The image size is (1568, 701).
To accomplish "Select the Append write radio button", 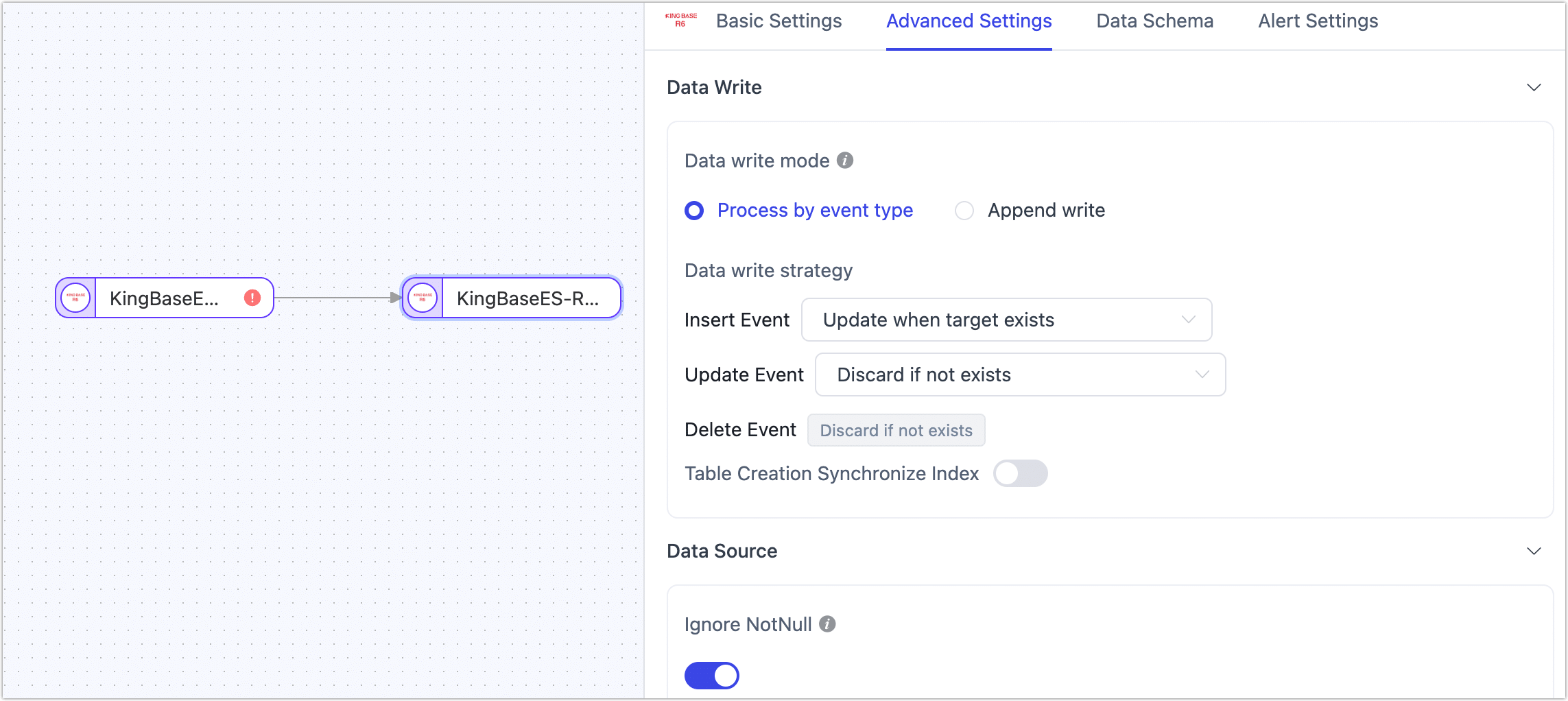I will click(964, 211).
